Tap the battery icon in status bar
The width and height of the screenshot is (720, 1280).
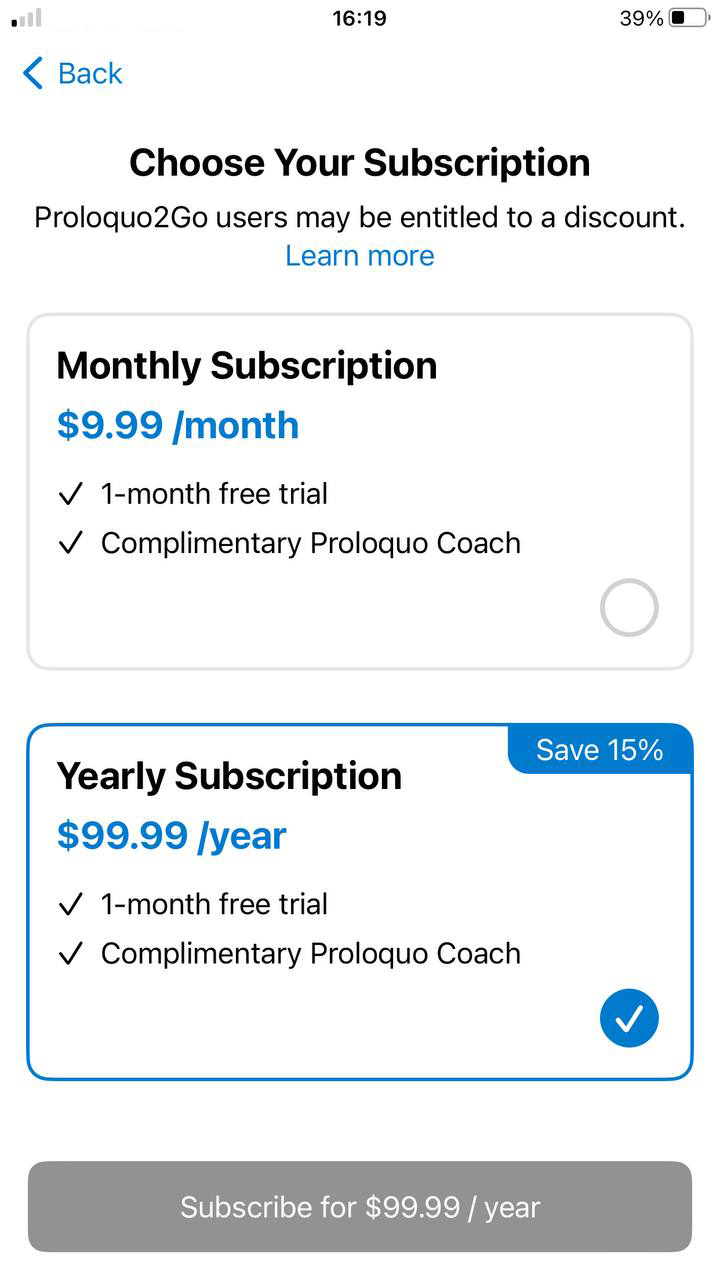[x=689, y=18]
